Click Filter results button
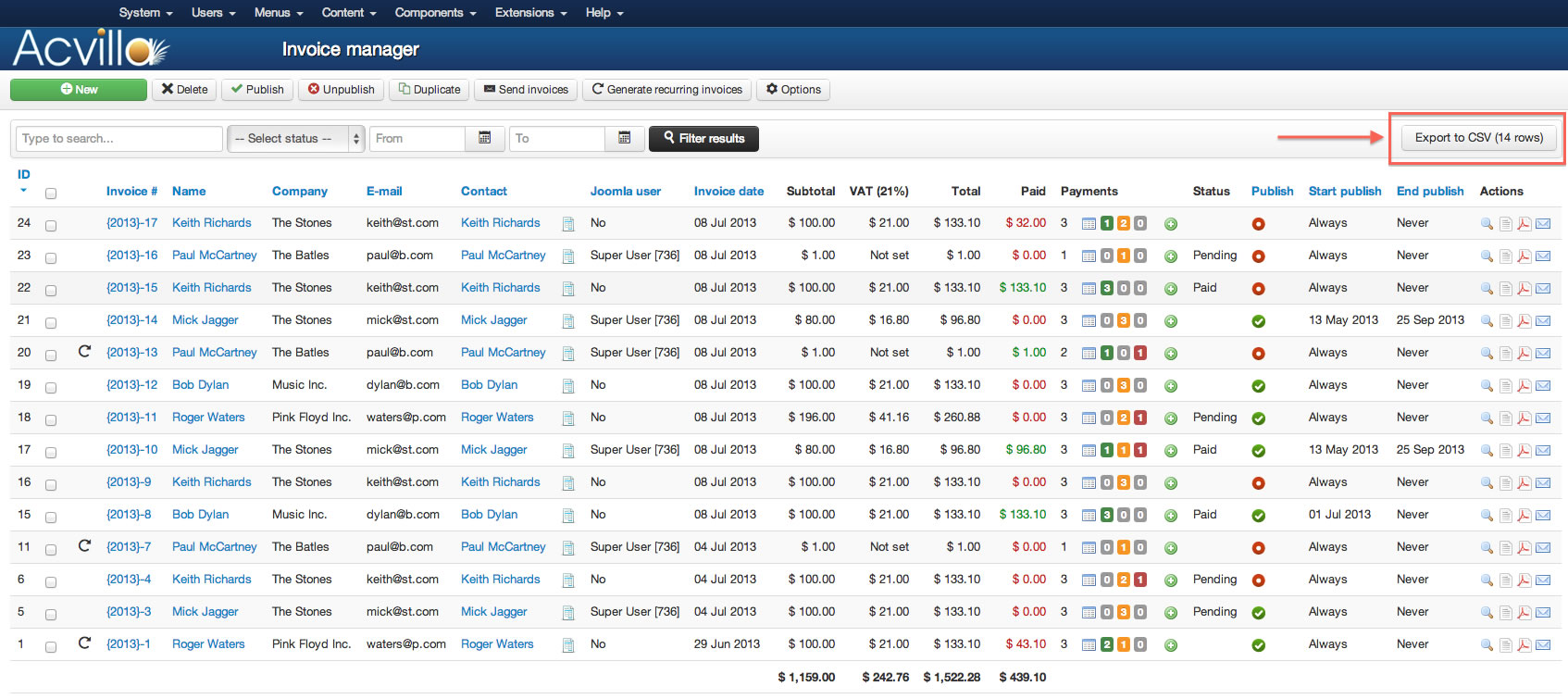The width and height of the screenshot is (1568, 699). pos(703,138)
